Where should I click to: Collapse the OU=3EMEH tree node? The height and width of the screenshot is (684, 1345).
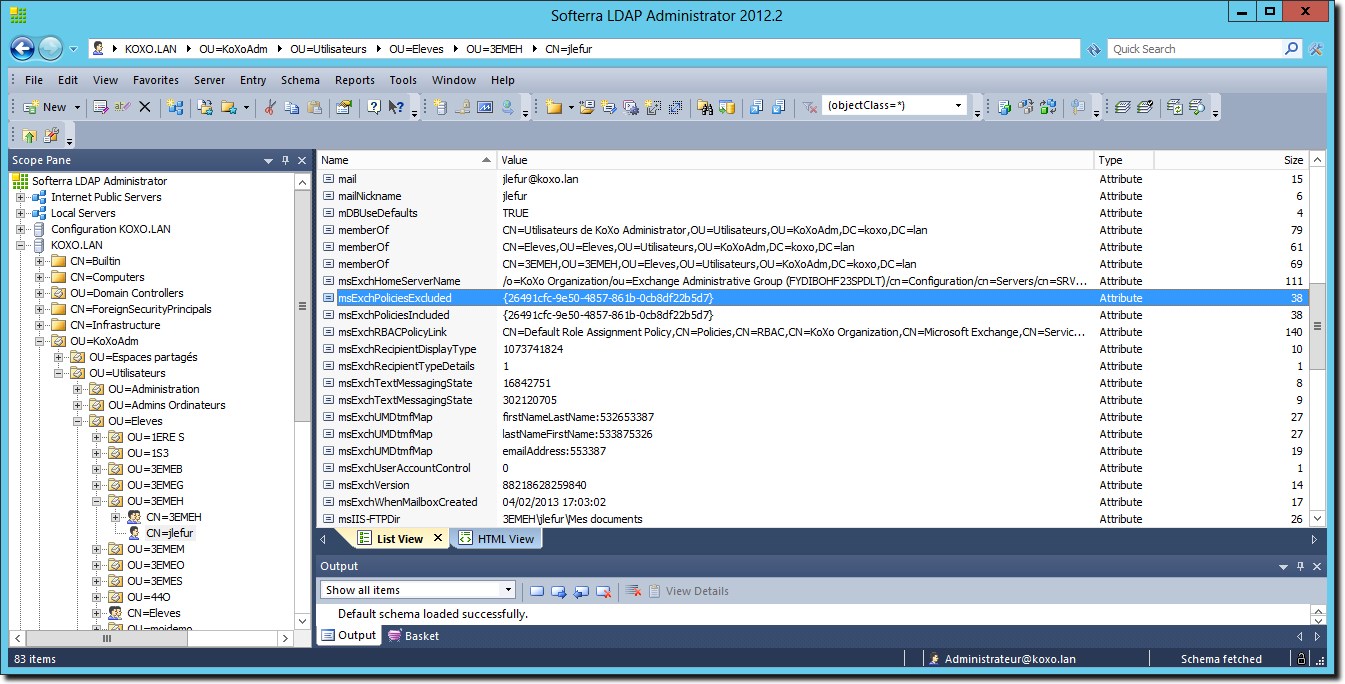coord(97,501)
